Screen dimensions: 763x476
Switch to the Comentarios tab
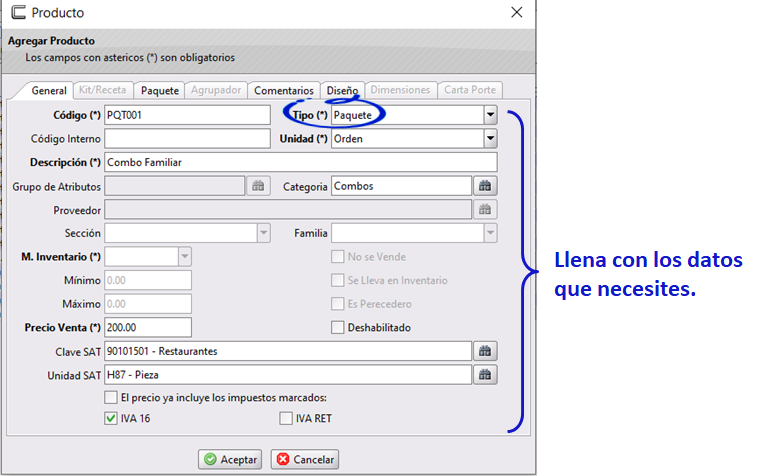[284, 91]
